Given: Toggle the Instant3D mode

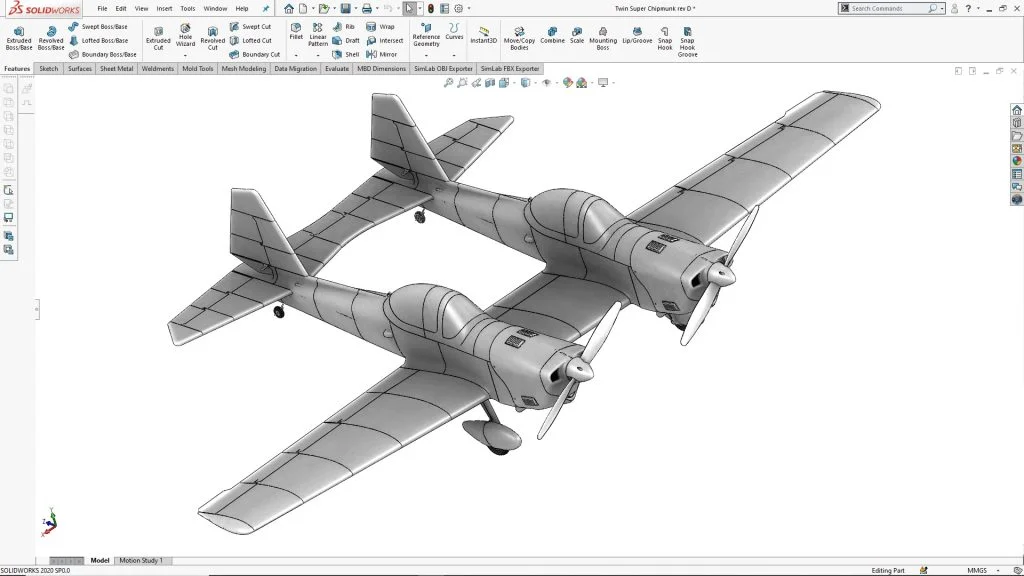Looking at the screenshot, I should (484, 35).
